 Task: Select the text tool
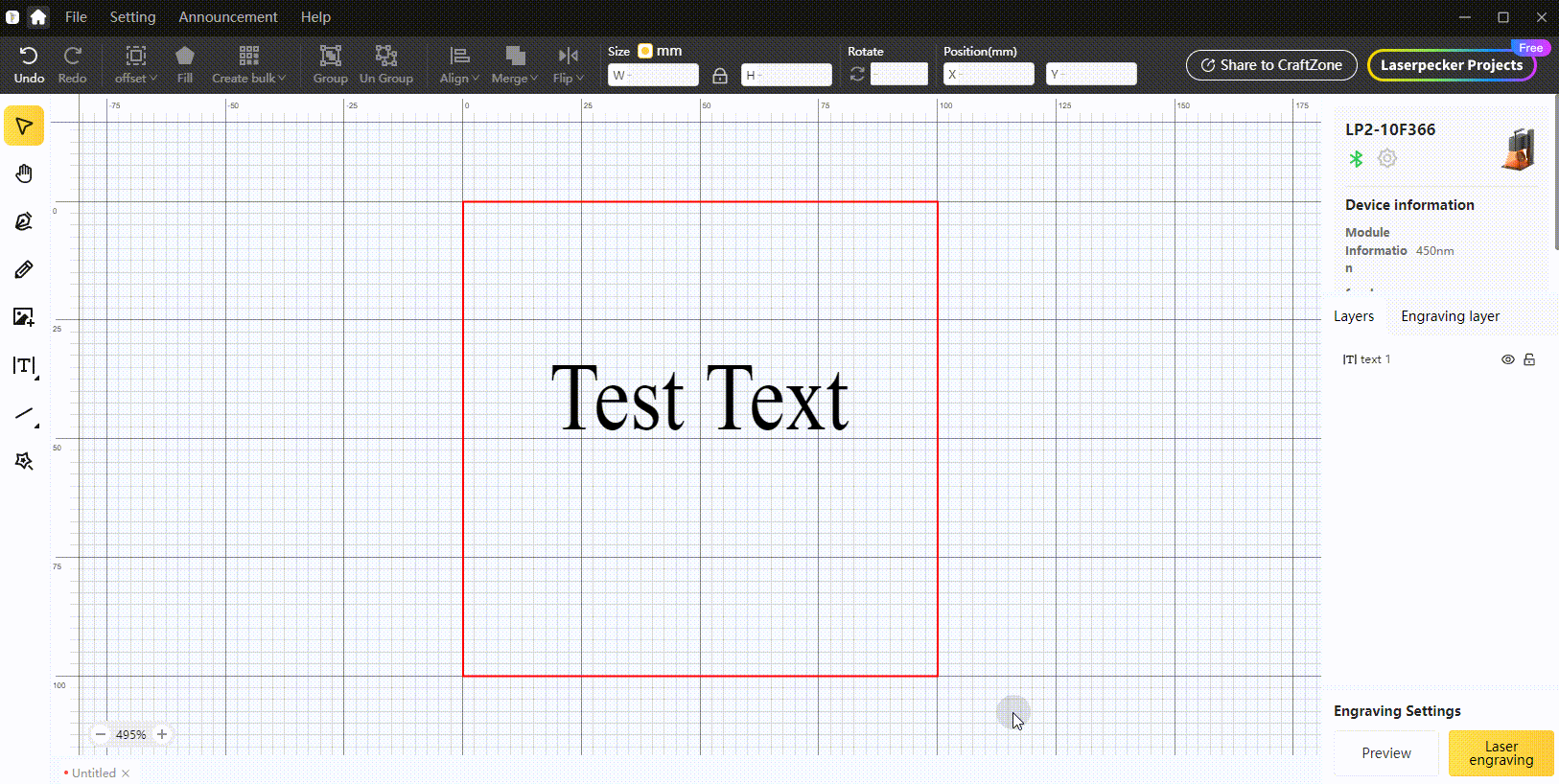[x=24, y=365]
